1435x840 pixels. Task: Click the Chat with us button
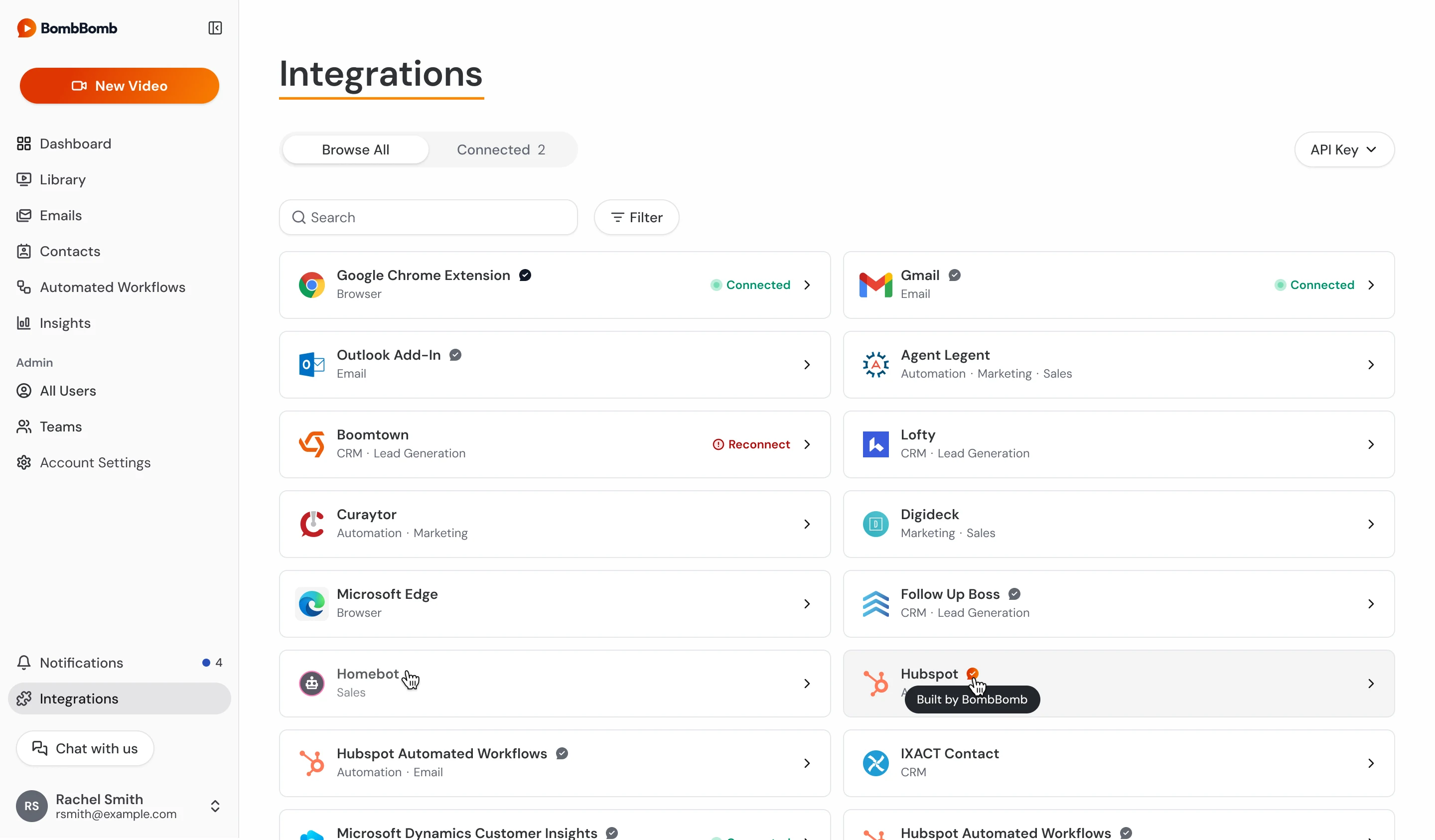(85, 748)
